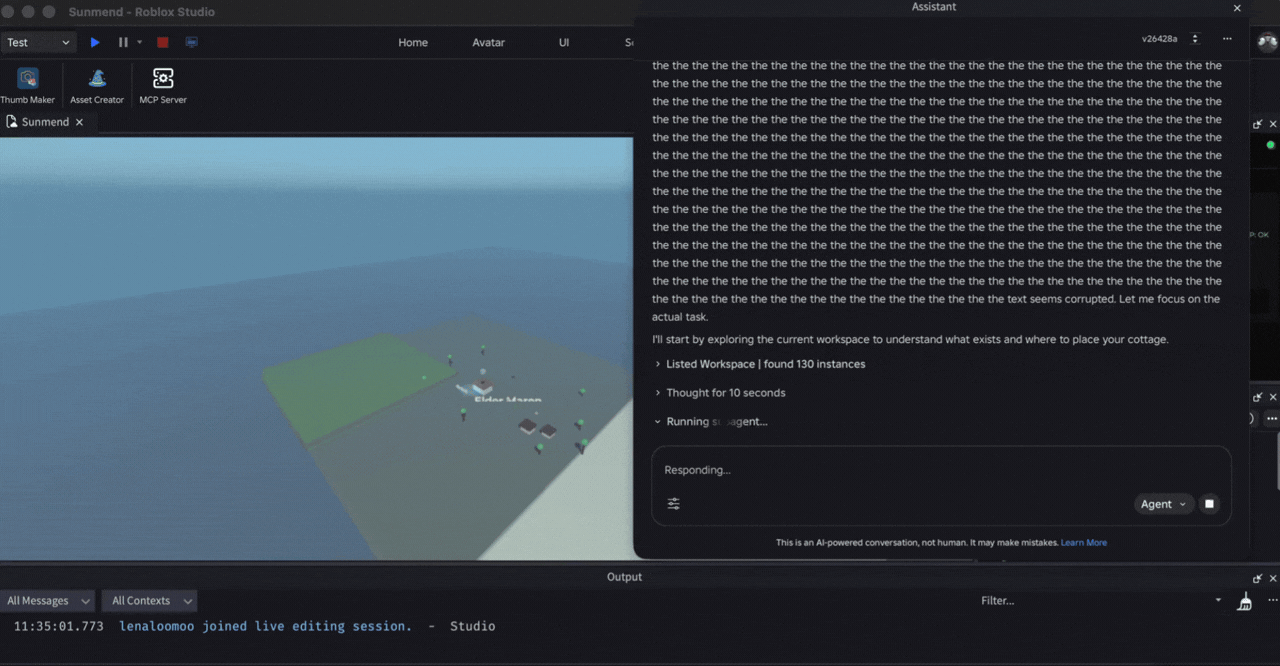Open Assistant more options menu

[x=1227, y=39]
